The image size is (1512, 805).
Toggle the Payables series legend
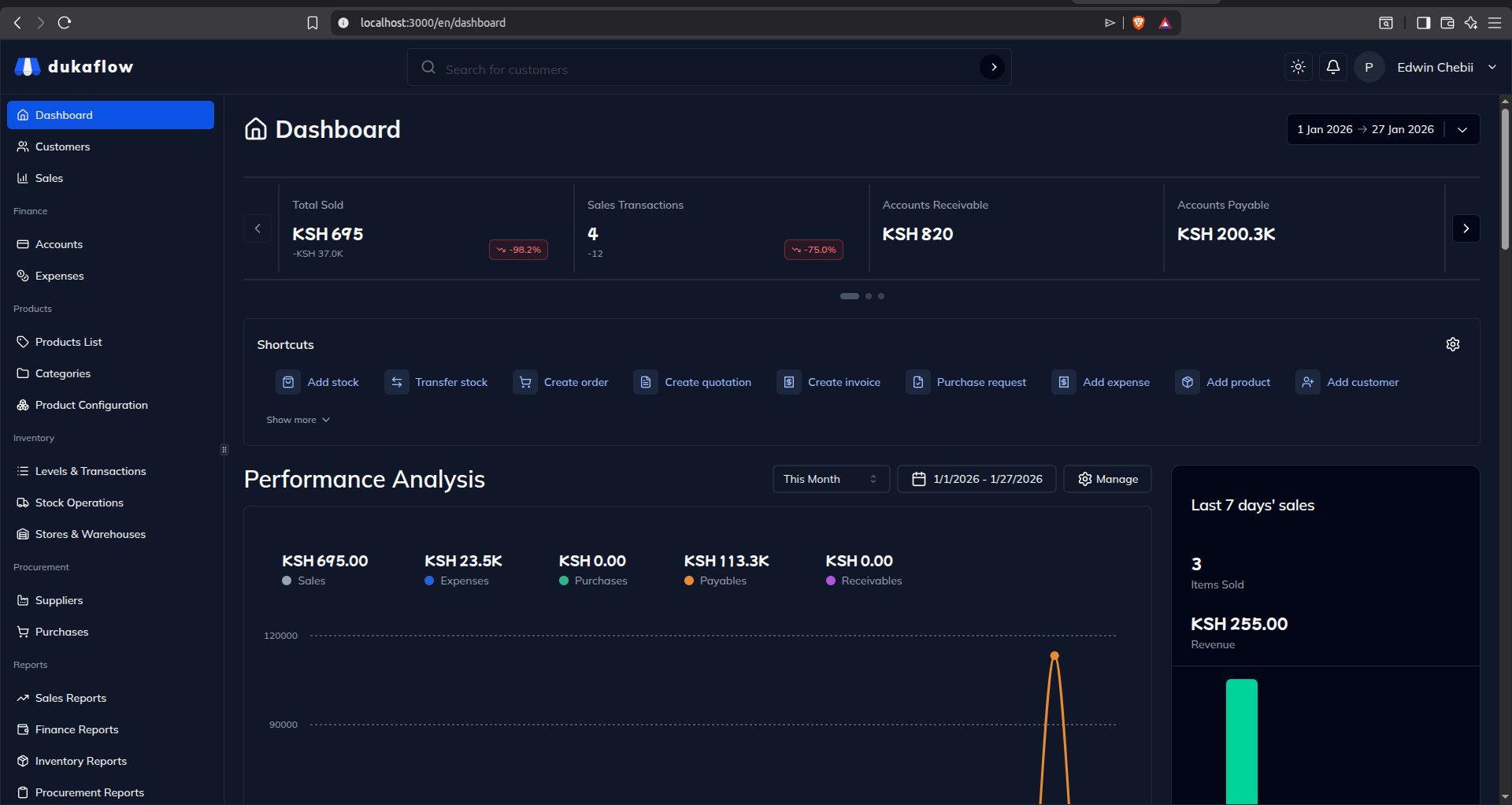[715, 581]
